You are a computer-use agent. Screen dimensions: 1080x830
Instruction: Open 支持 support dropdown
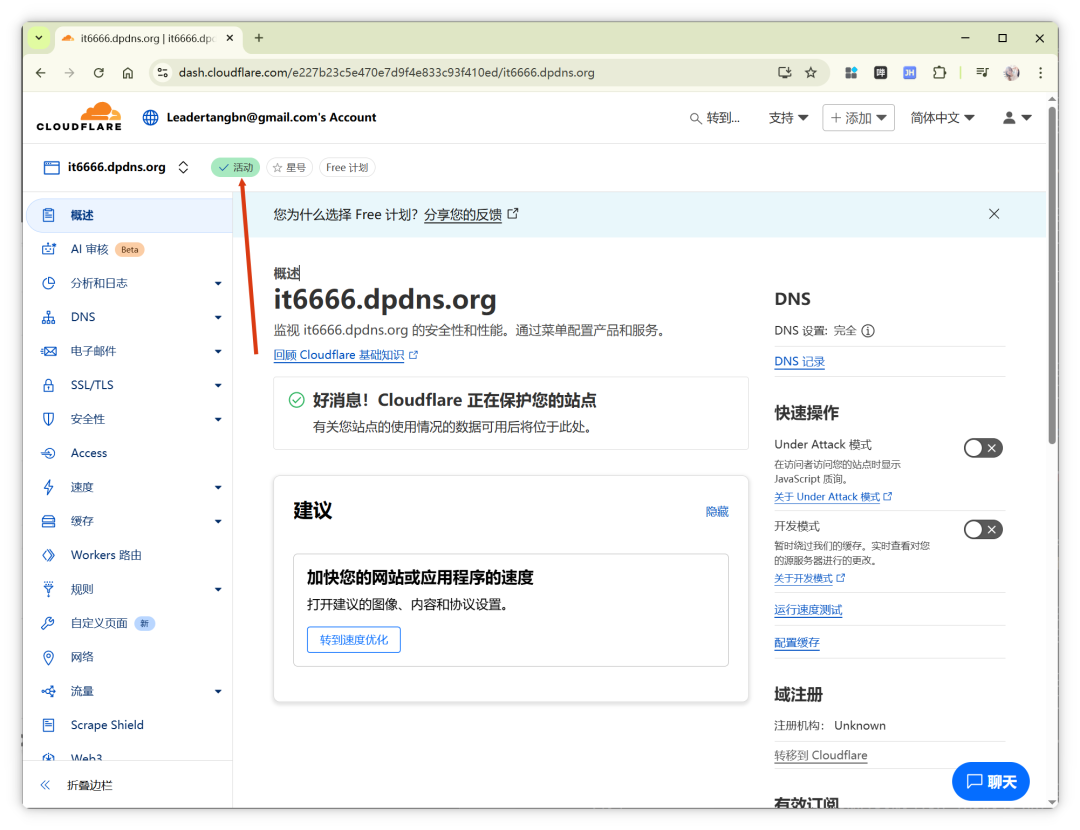[x=788, y=118]
